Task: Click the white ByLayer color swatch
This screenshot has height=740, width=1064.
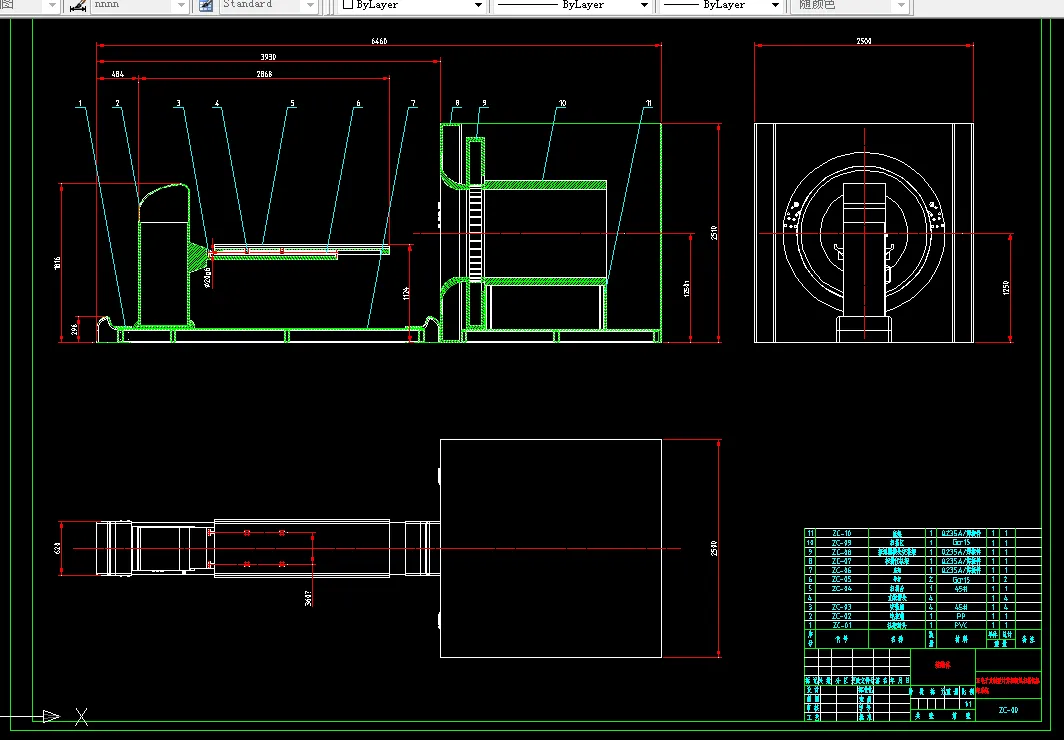Action: pos(348,6)
